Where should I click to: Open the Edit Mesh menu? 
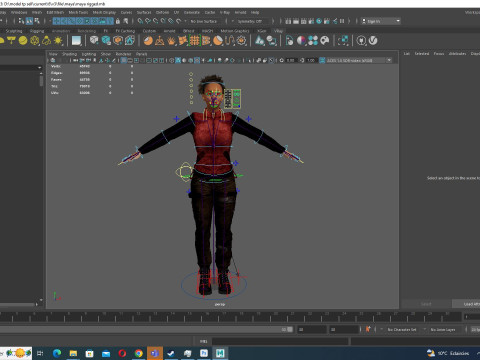(x=55, y=12)
